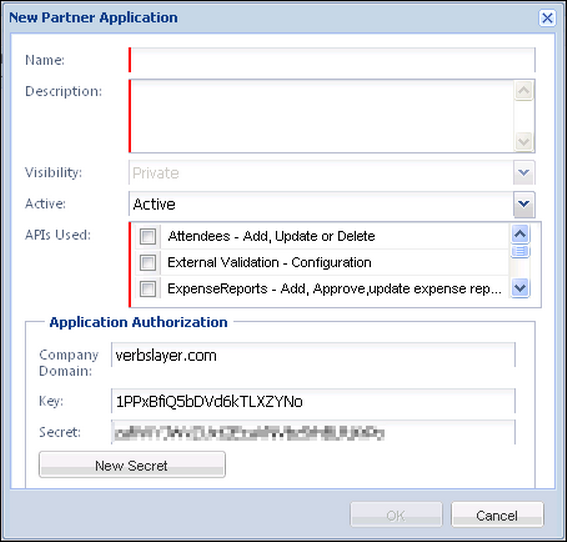567x542 pixels.
Task: Open the Active status dropdown arrow
Action: pyautogui.click(x=524, y=204)
